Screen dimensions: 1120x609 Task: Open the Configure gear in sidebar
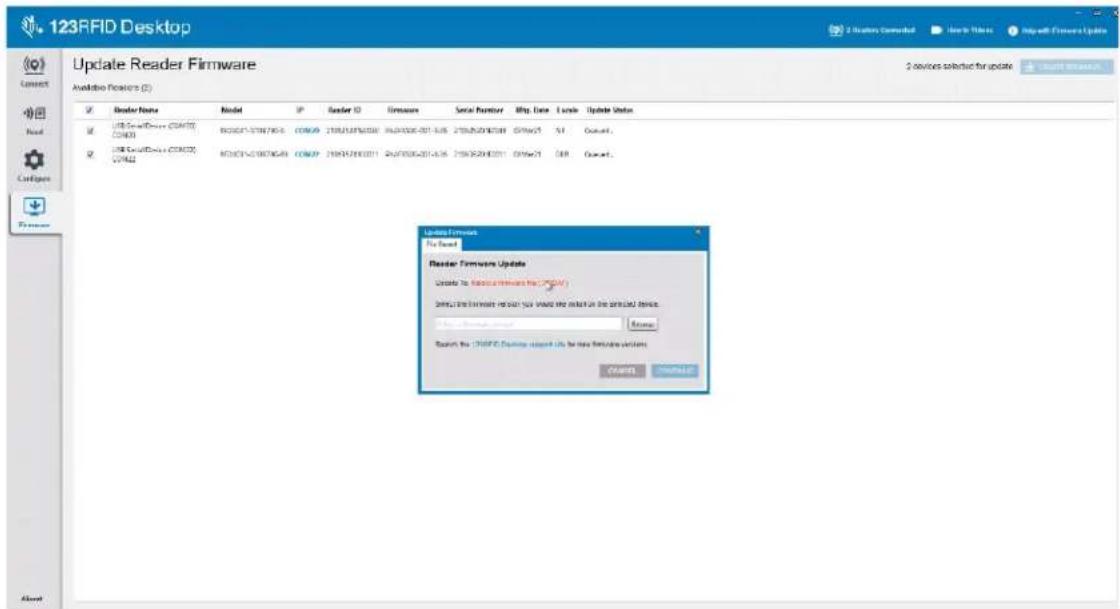pos(34,166)
